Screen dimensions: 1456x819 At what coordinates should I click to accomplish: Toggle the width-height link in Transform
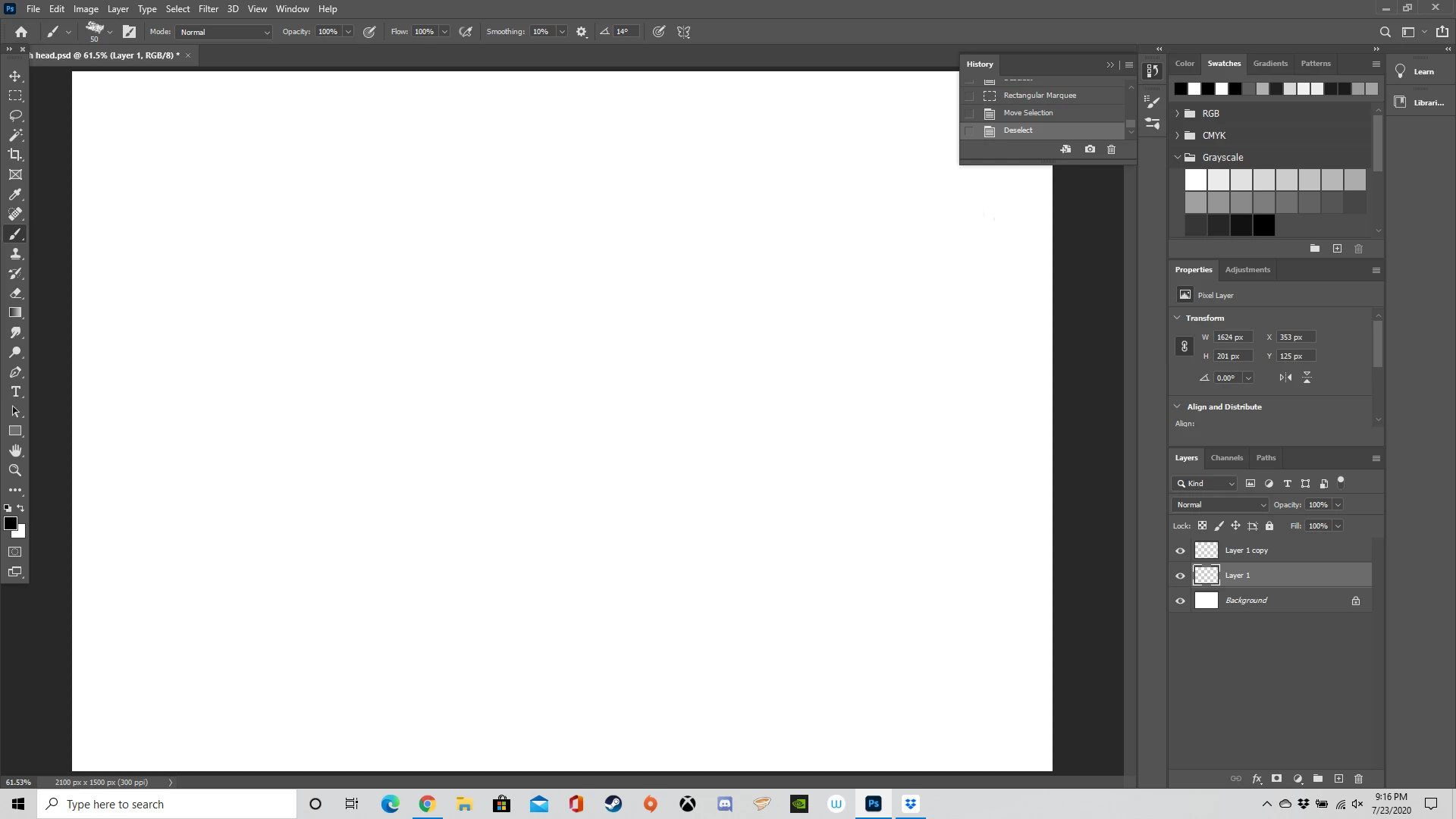click(x=1184, y=347)
